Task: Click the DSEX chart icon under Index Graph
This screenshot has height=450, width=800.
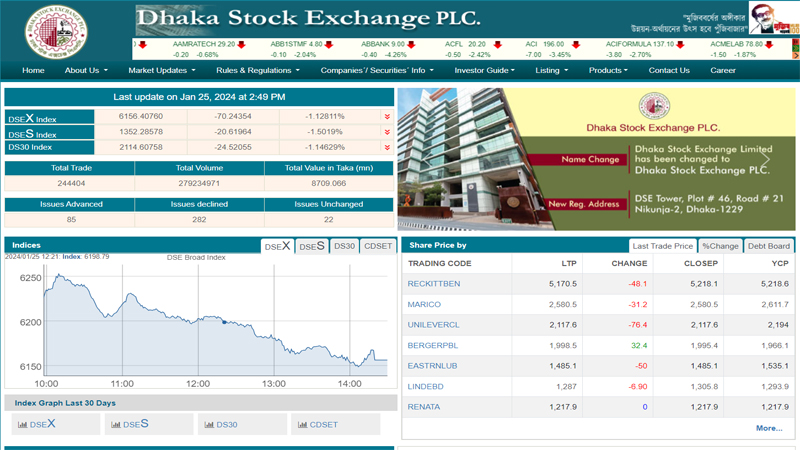Action: (22, 425)
